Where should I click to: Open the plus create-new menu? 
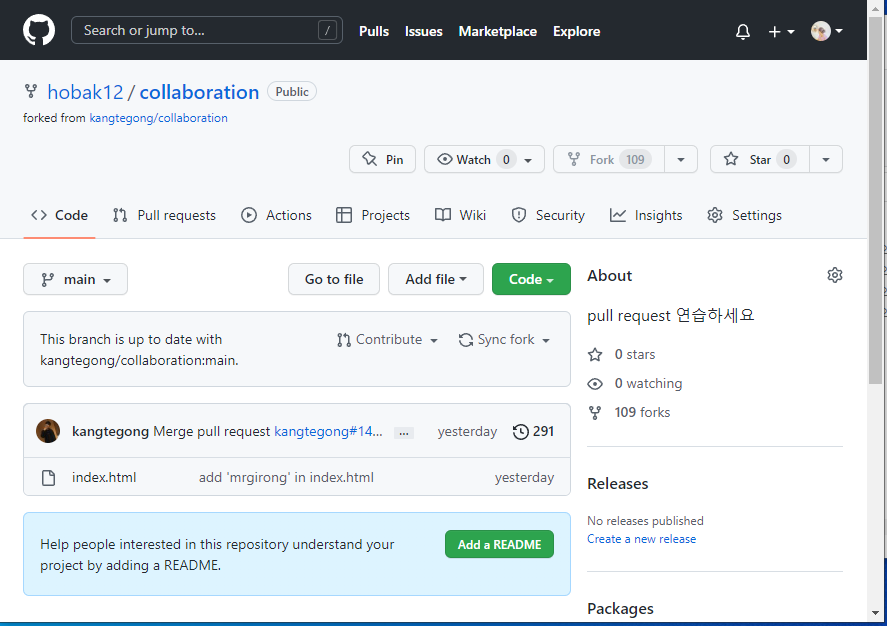pyautogui.click(x=781, y=32)
